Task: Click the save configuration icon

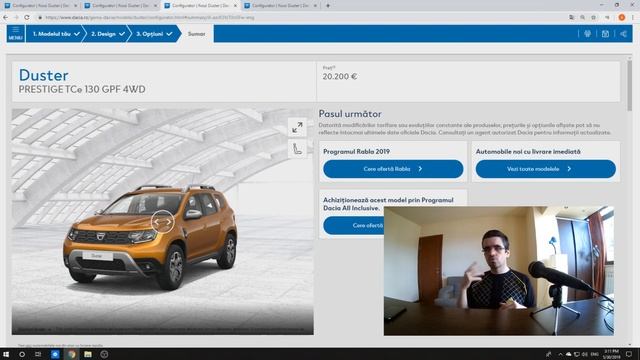Action: [605, 34]
